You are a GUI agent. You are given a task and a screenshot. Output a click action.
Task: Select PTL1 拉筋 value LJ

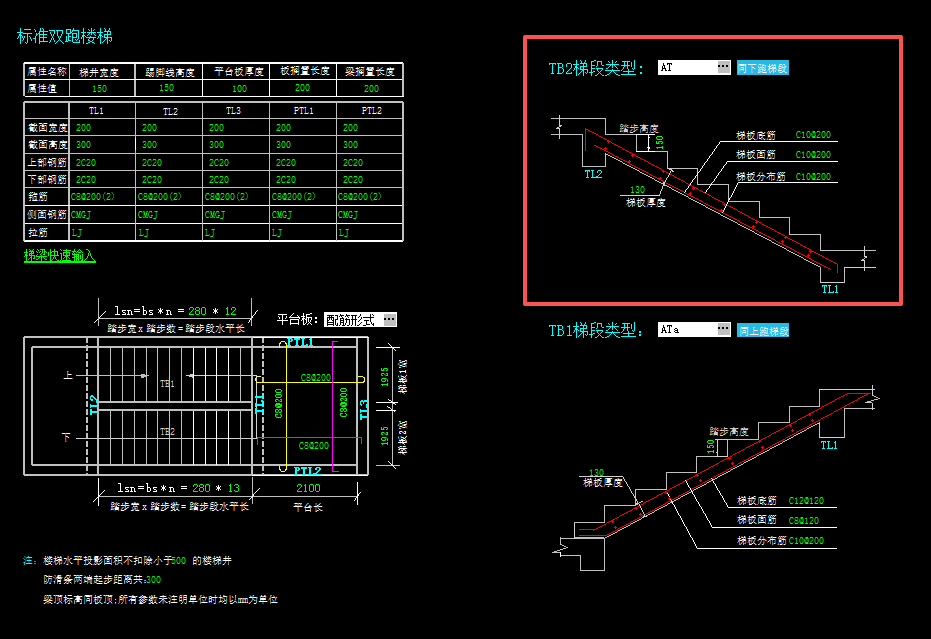[277, 233]
